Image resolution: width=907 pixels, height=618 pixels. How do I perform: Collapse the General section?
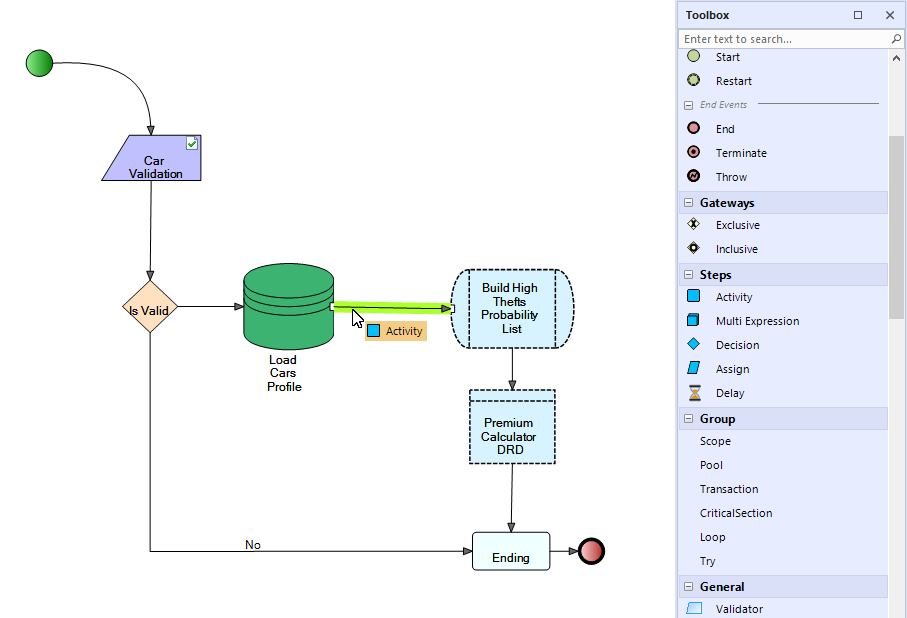[x=688, y=586]
